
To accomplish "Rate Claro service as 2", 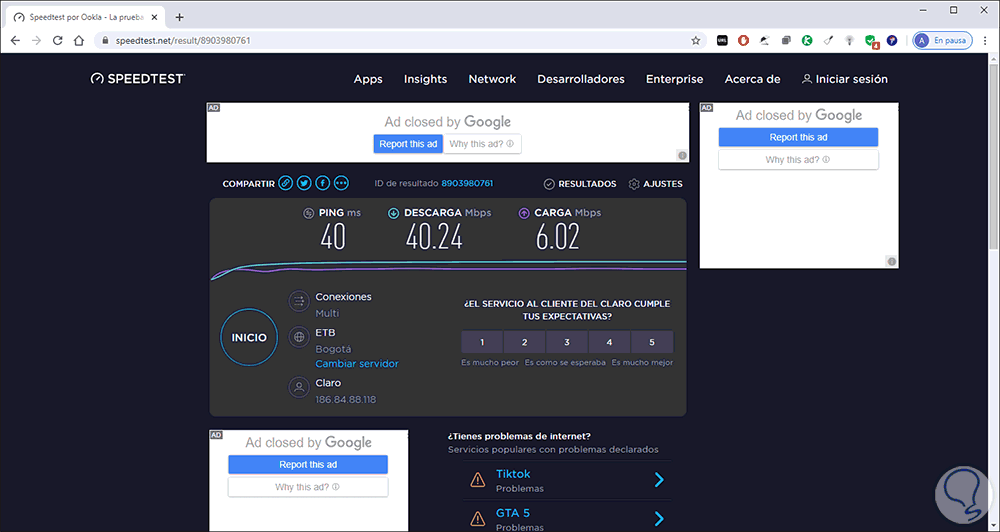I will [x=524, y=342].
